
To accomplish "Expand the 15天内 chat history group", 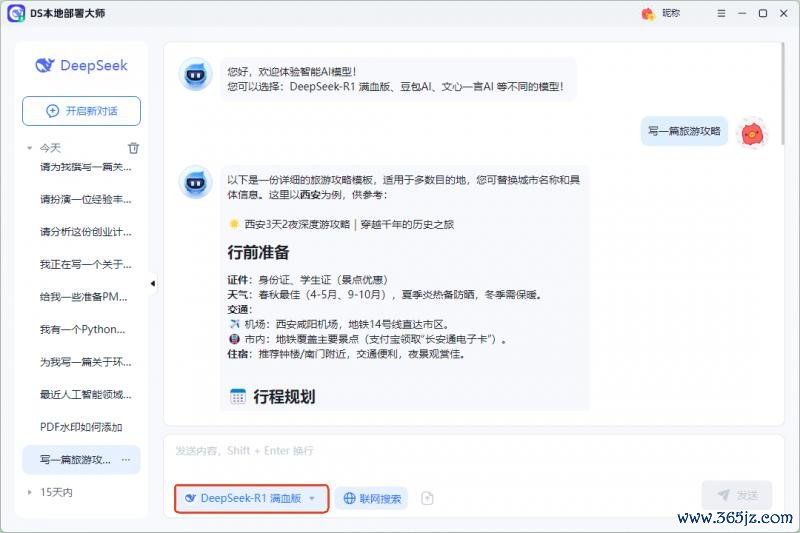I will pos(30,492).
